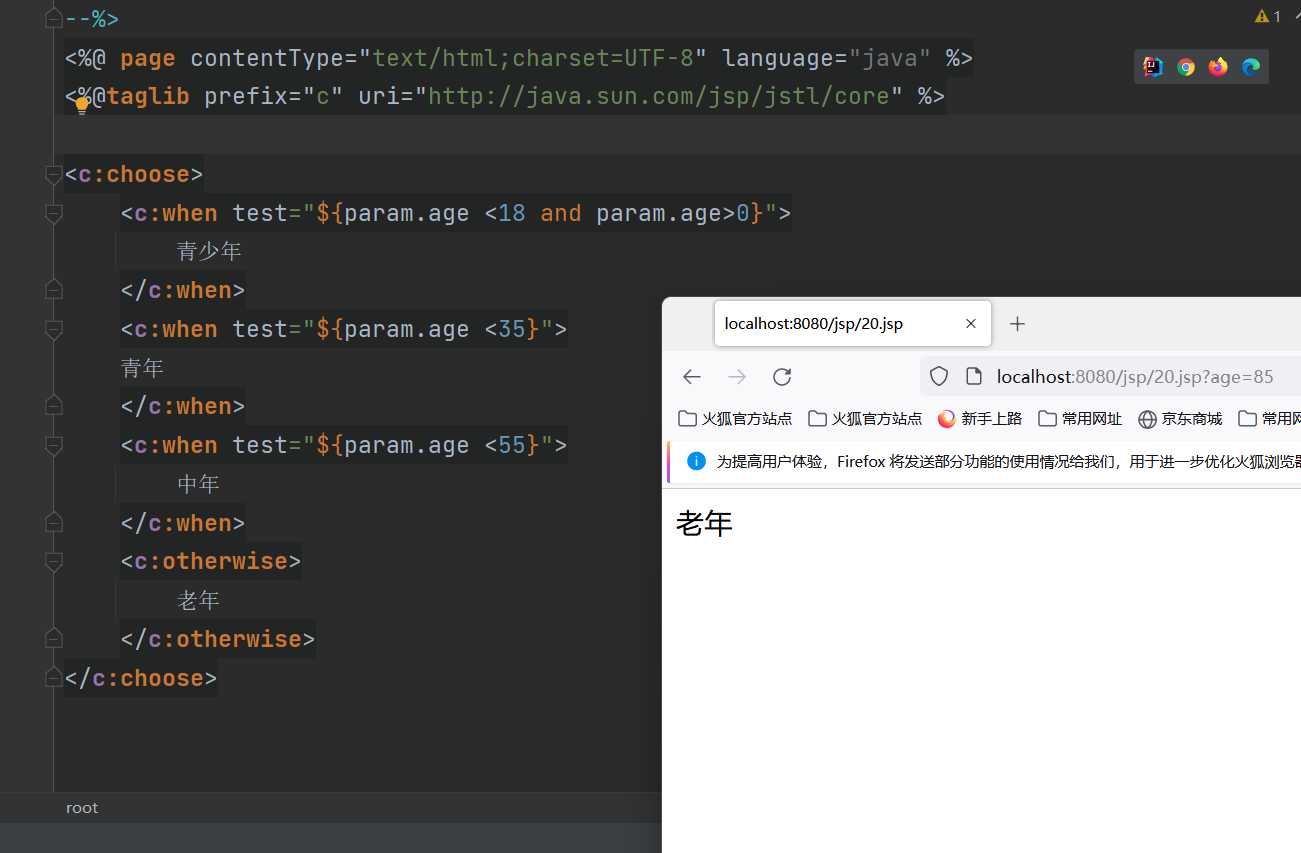Open the 常用网址 bookmark folder
Image resolution: width=1301 pixels, height=853 pixels.
click(1080, 419)
